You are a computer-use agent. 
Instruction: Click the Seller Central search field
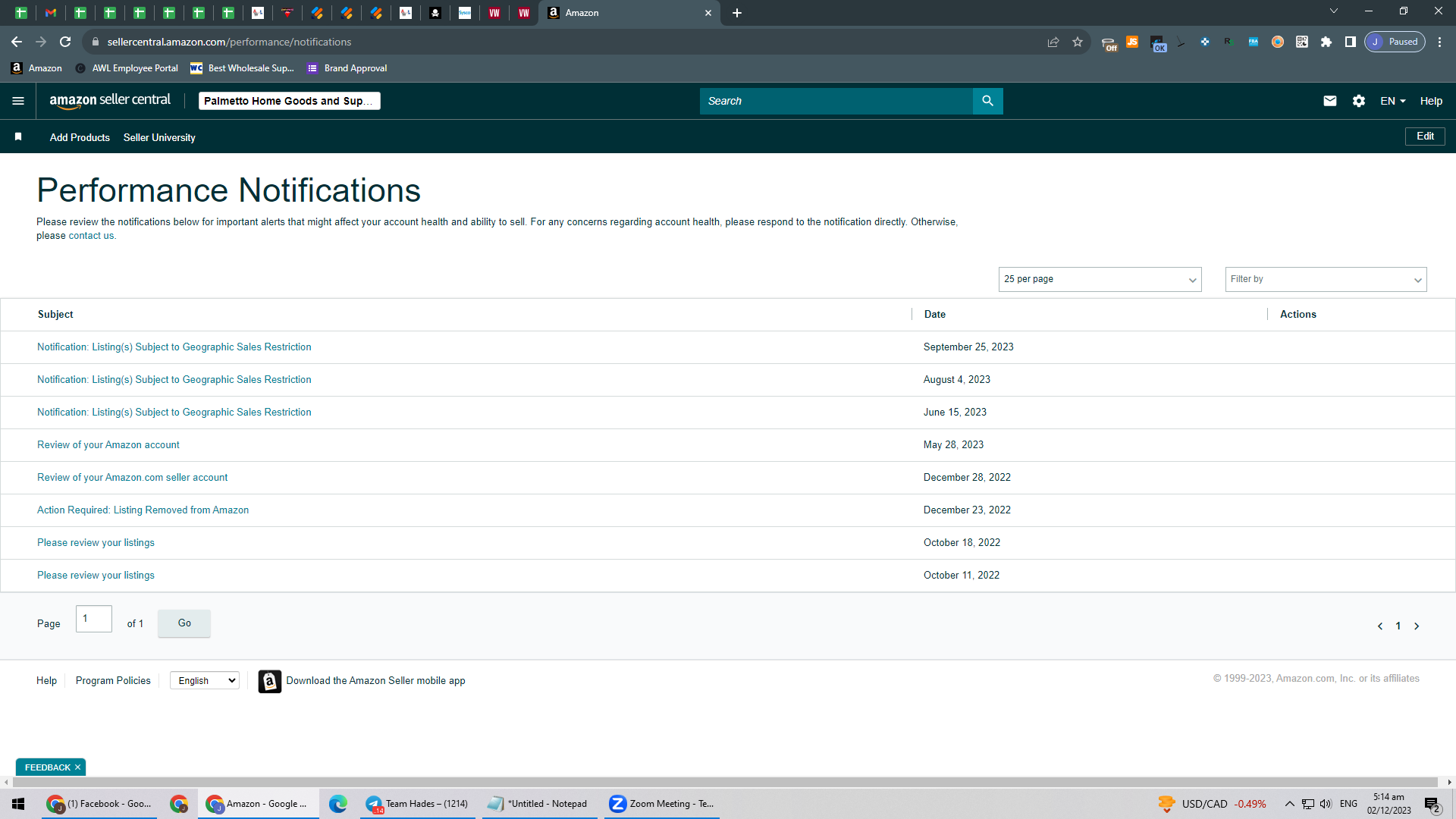click(836, 101)
